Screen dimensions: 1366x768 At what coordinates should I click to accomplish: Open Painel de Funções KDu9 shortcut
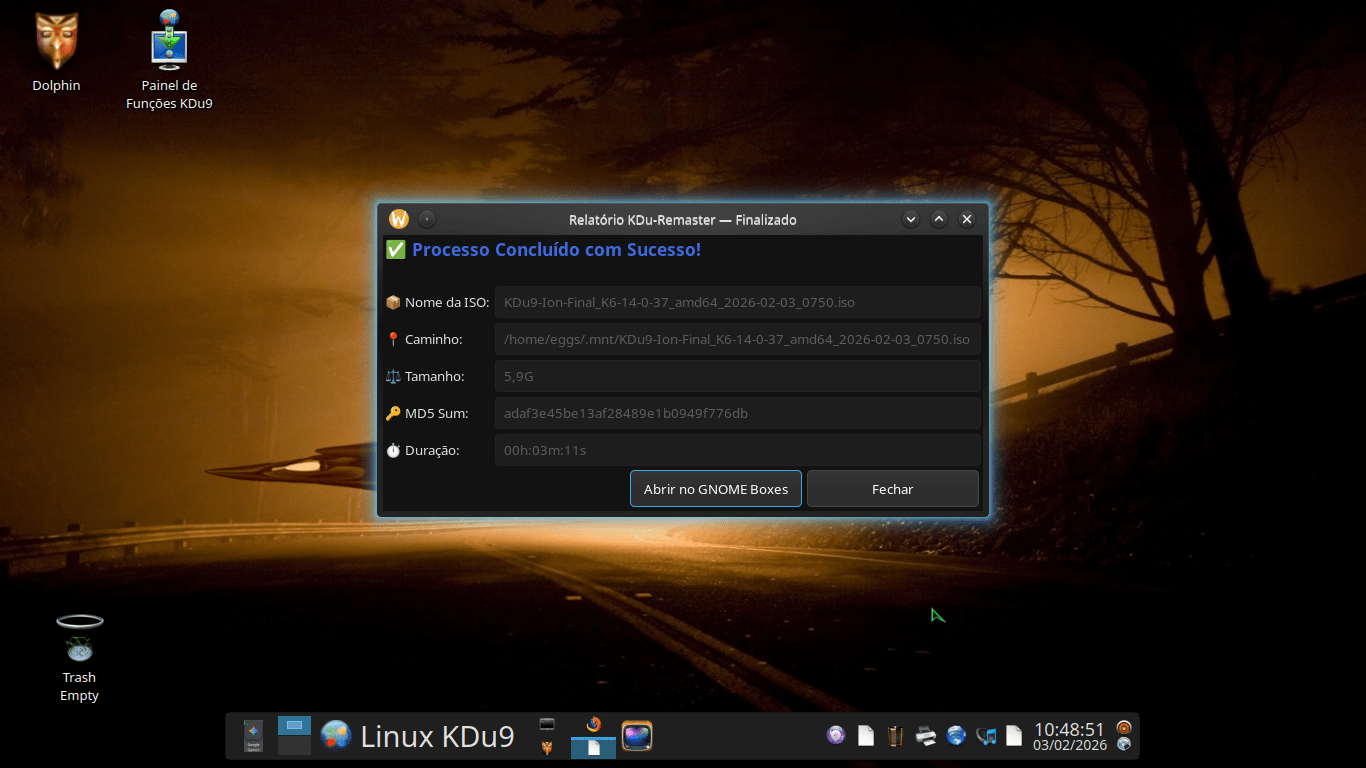pos(169,42)
